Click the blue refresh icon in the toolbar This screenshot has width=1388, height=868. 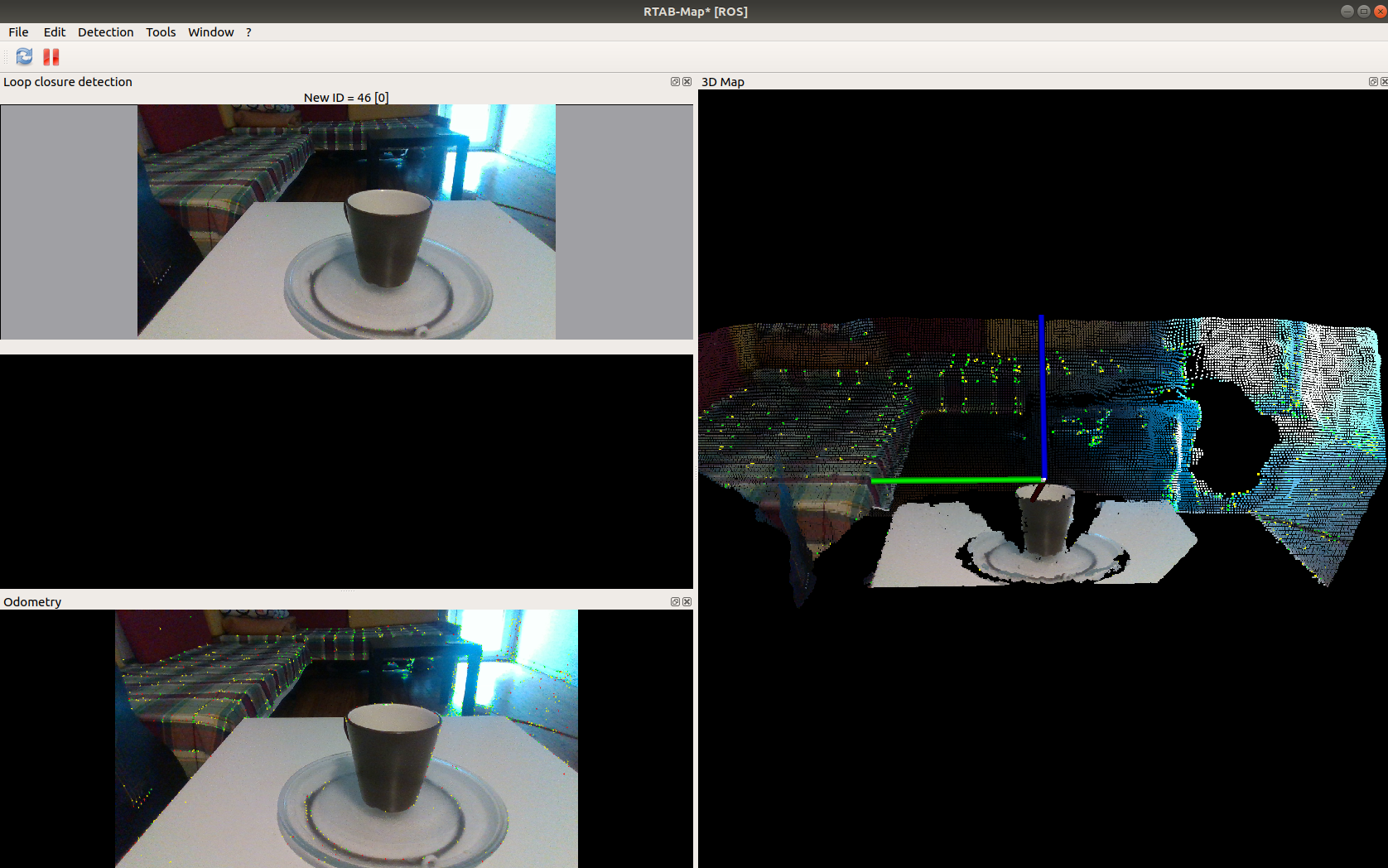tap(23, 56)
